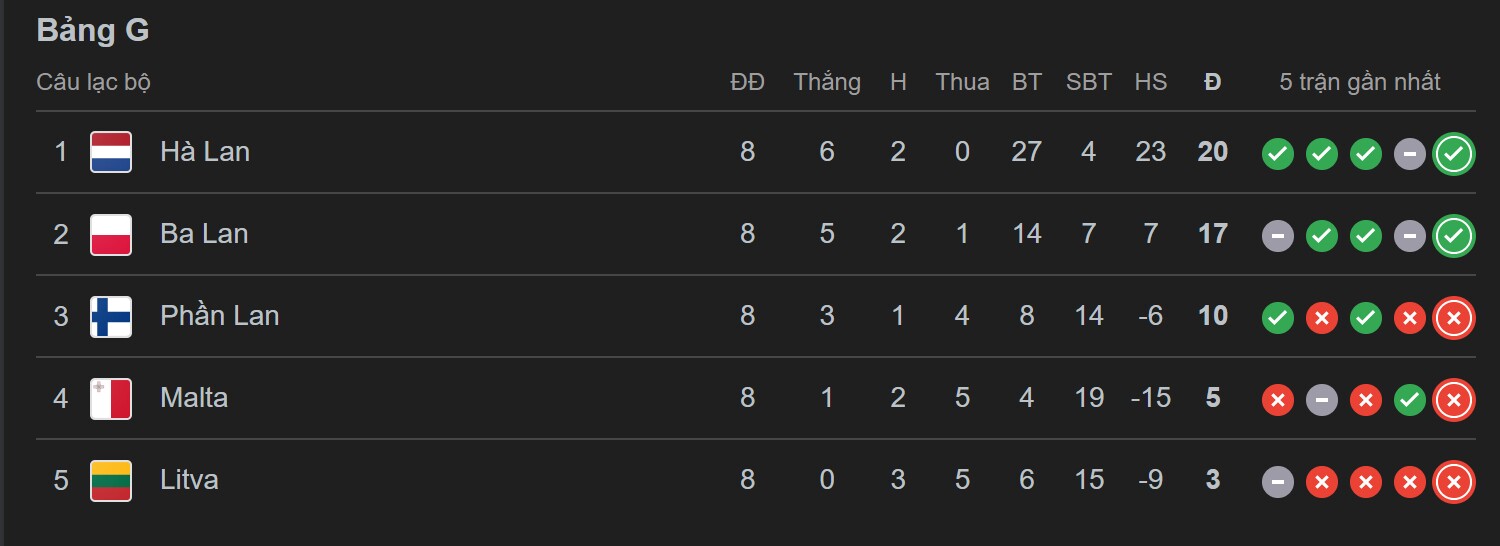Viewport: 1500px width, 546px height.
Task: Select the Phần Lan team name
Action: [x=219, y=316]
